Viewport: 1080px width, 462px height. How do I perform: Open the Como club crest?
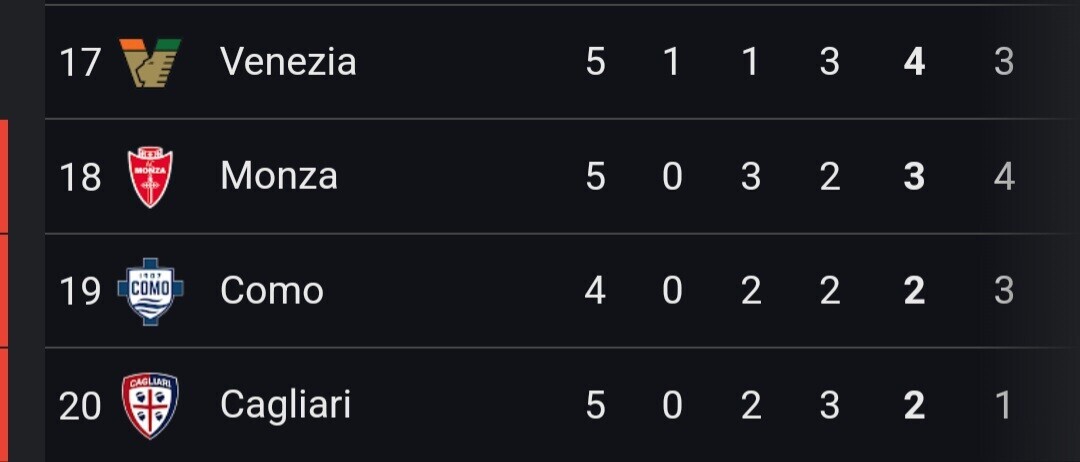coord(150,291)
